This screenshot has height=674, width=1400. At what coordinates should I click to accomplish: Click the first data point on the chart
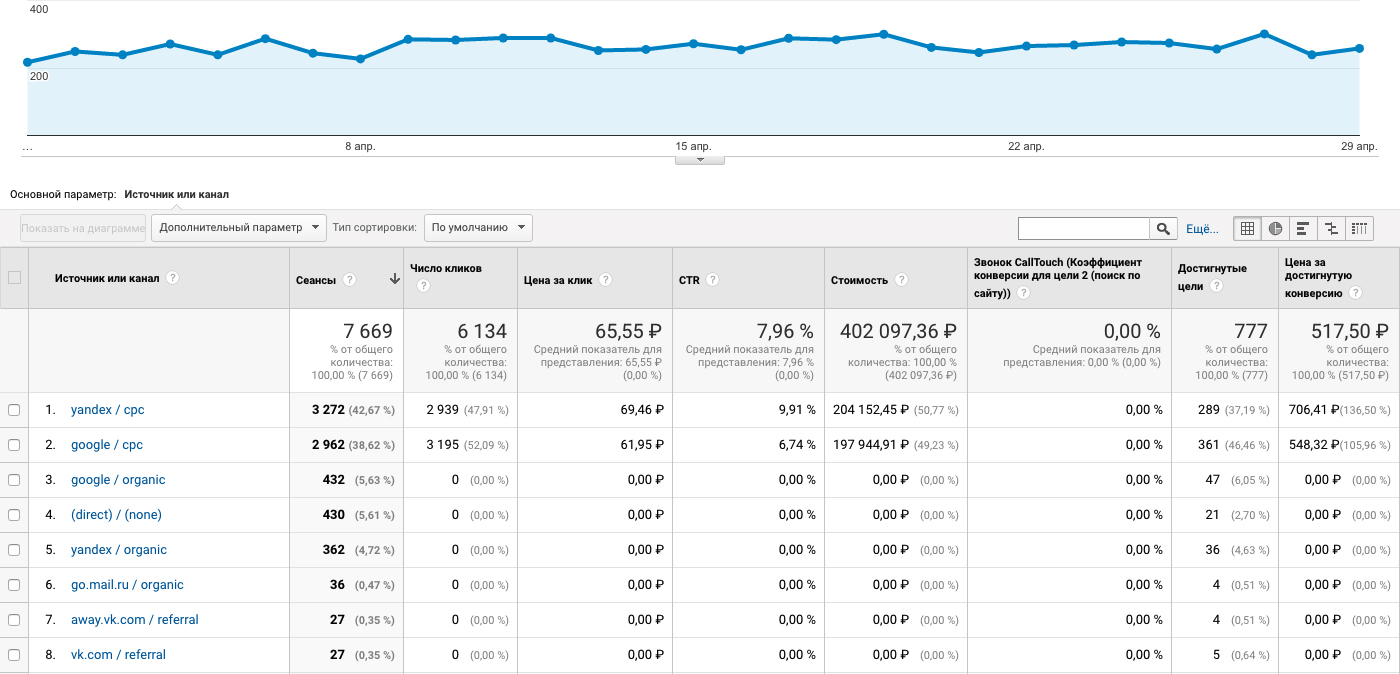tap(28, 62)
